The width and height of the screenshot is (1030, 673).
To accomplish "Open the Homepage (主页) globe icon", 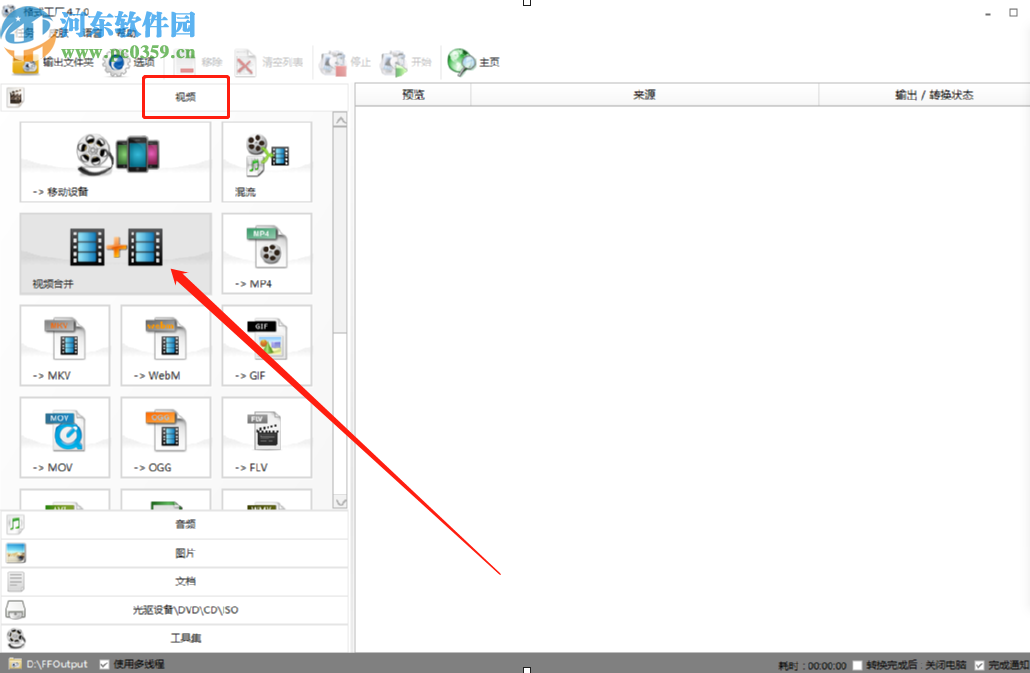I will [x=461, y=62].
